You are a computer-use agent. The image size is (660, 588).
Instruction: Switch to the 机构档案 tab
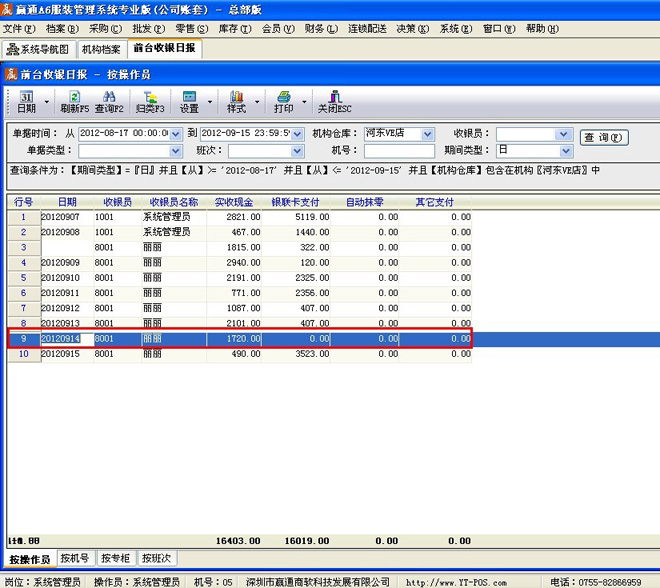coord(101,49)
